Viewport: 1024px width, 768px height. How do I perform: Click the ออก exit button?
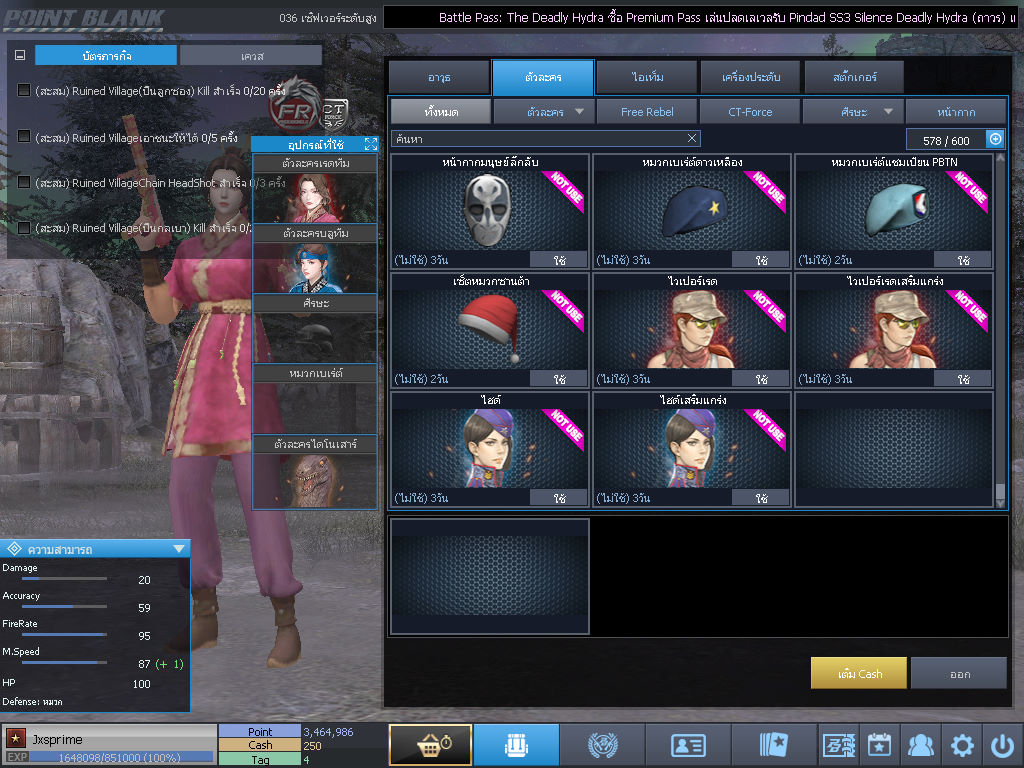point(959,673)
